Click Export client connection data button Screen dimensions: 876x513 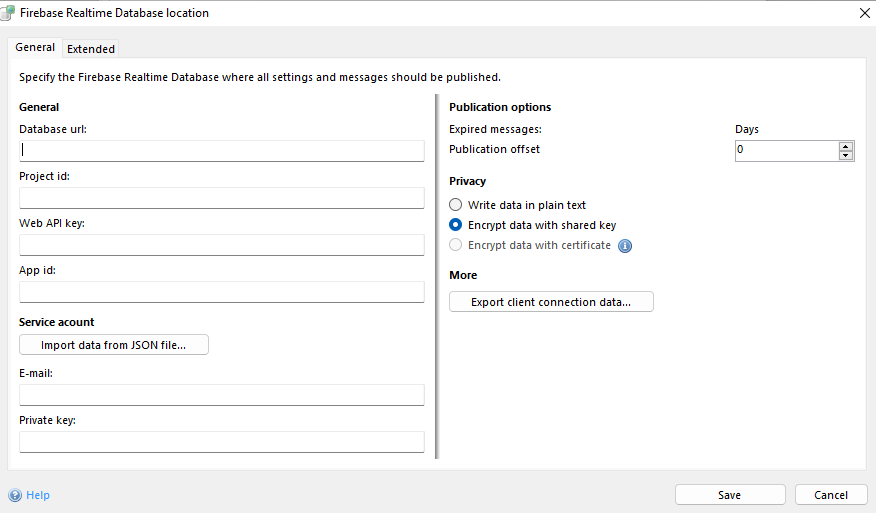point(551,302)
